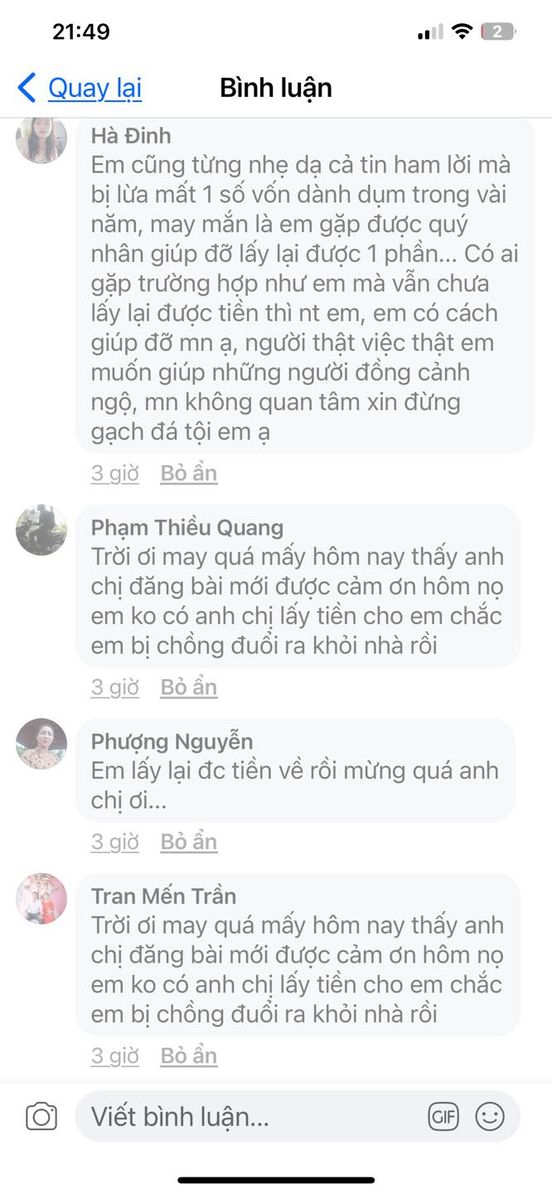Viewport: 552px width, 1194px height.
Task: Open the GIF picker icon
Action: [x=444, y=1117]
